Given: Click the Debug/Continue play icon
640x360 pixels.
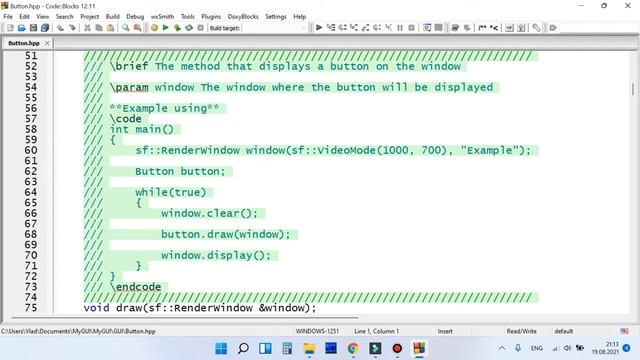Looking at the screenshot, I should pos(319,28).
